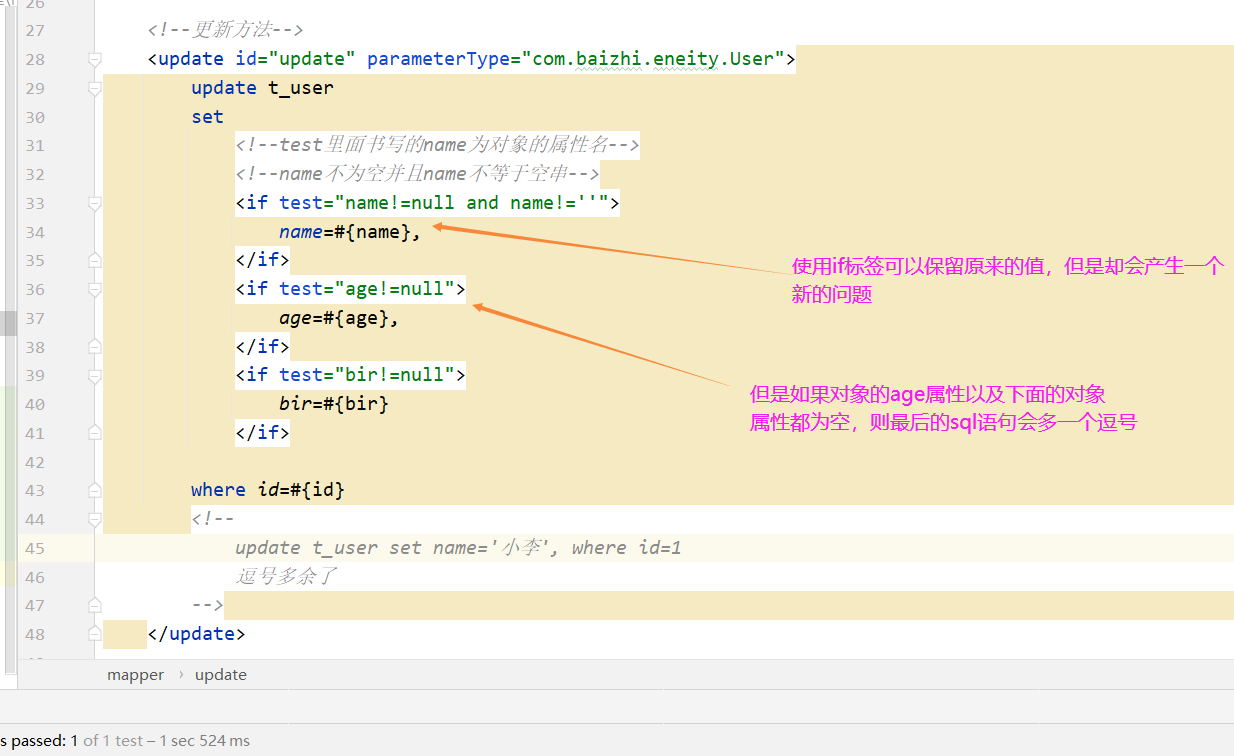Screen dimensions: 1234x756
Task: Click the 'name=#{name},' line
Action: (350, 232)
